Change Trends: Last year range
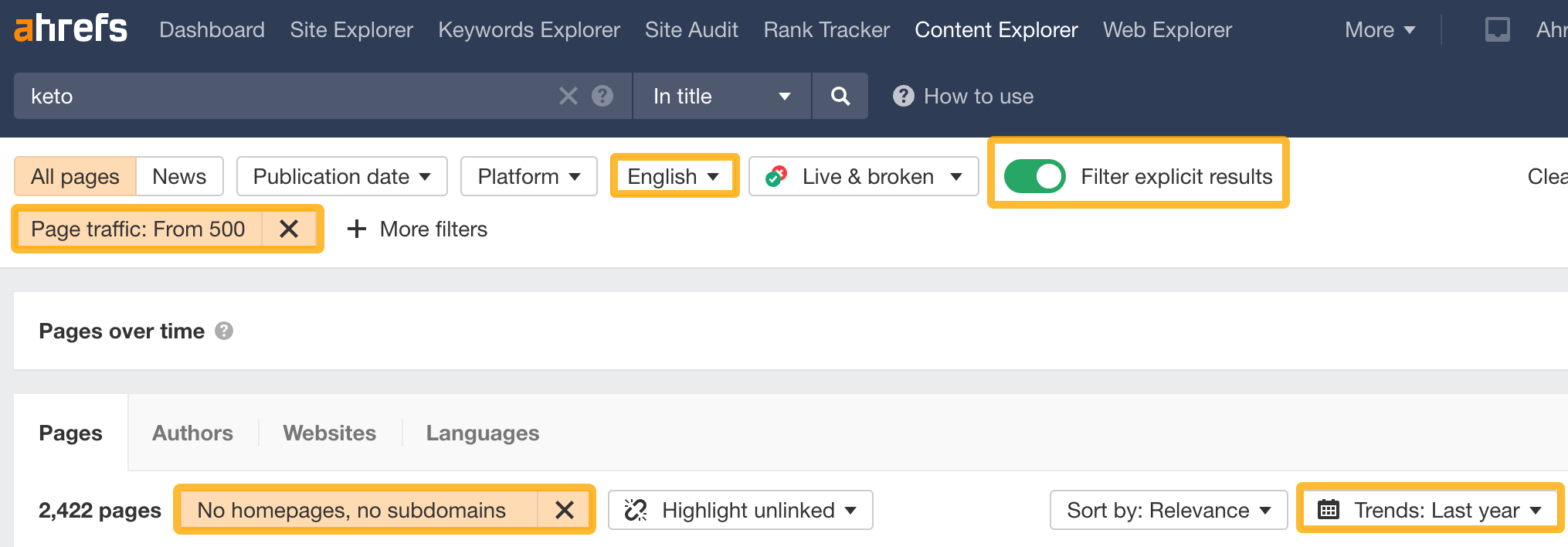The image size is (1568, 547). coord(1430,510)
